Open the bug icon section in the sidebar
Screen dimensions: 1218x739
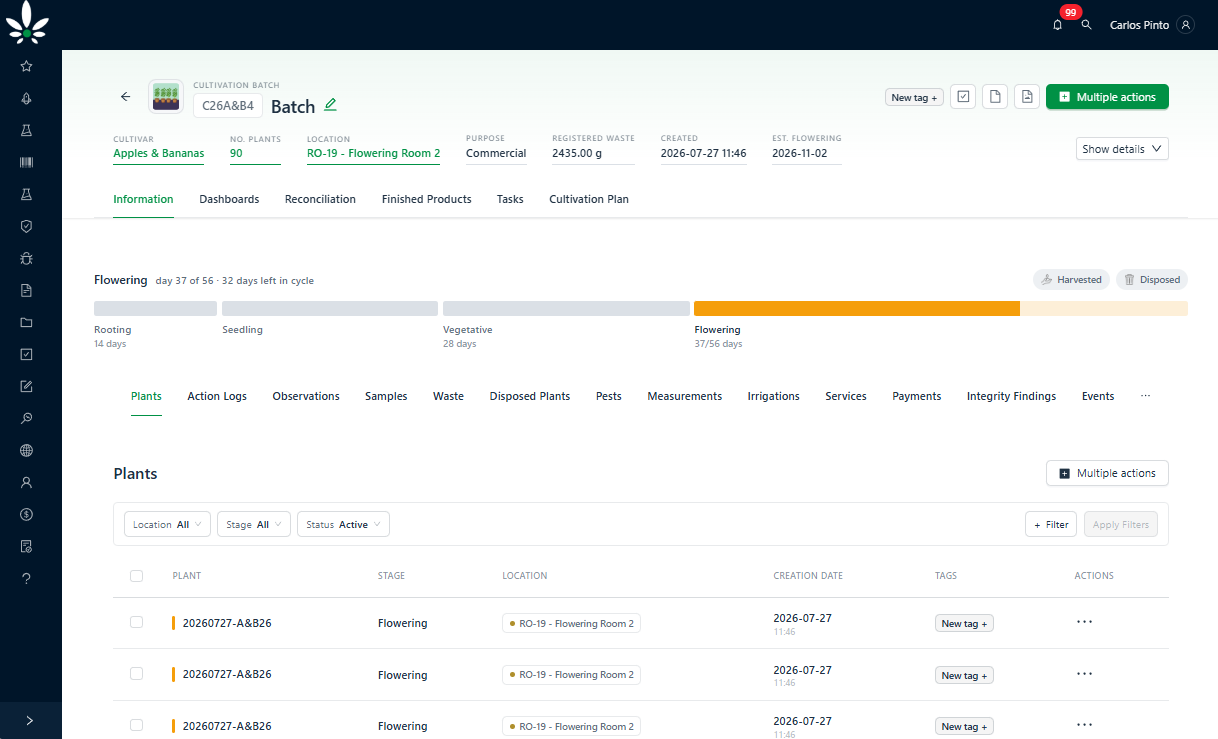pos(27,258)
